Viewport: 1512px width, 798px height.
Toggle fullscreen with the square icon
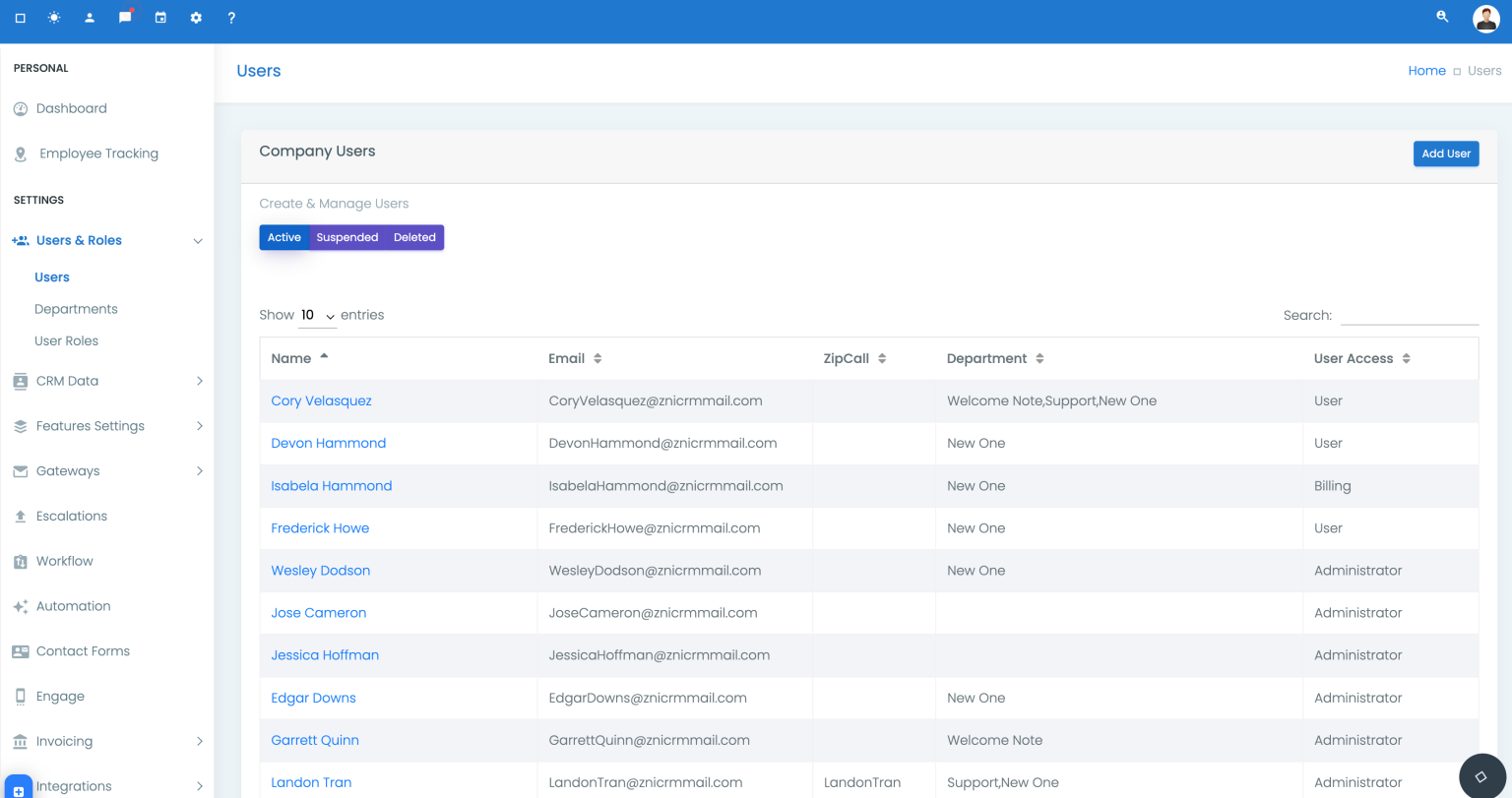20,17
